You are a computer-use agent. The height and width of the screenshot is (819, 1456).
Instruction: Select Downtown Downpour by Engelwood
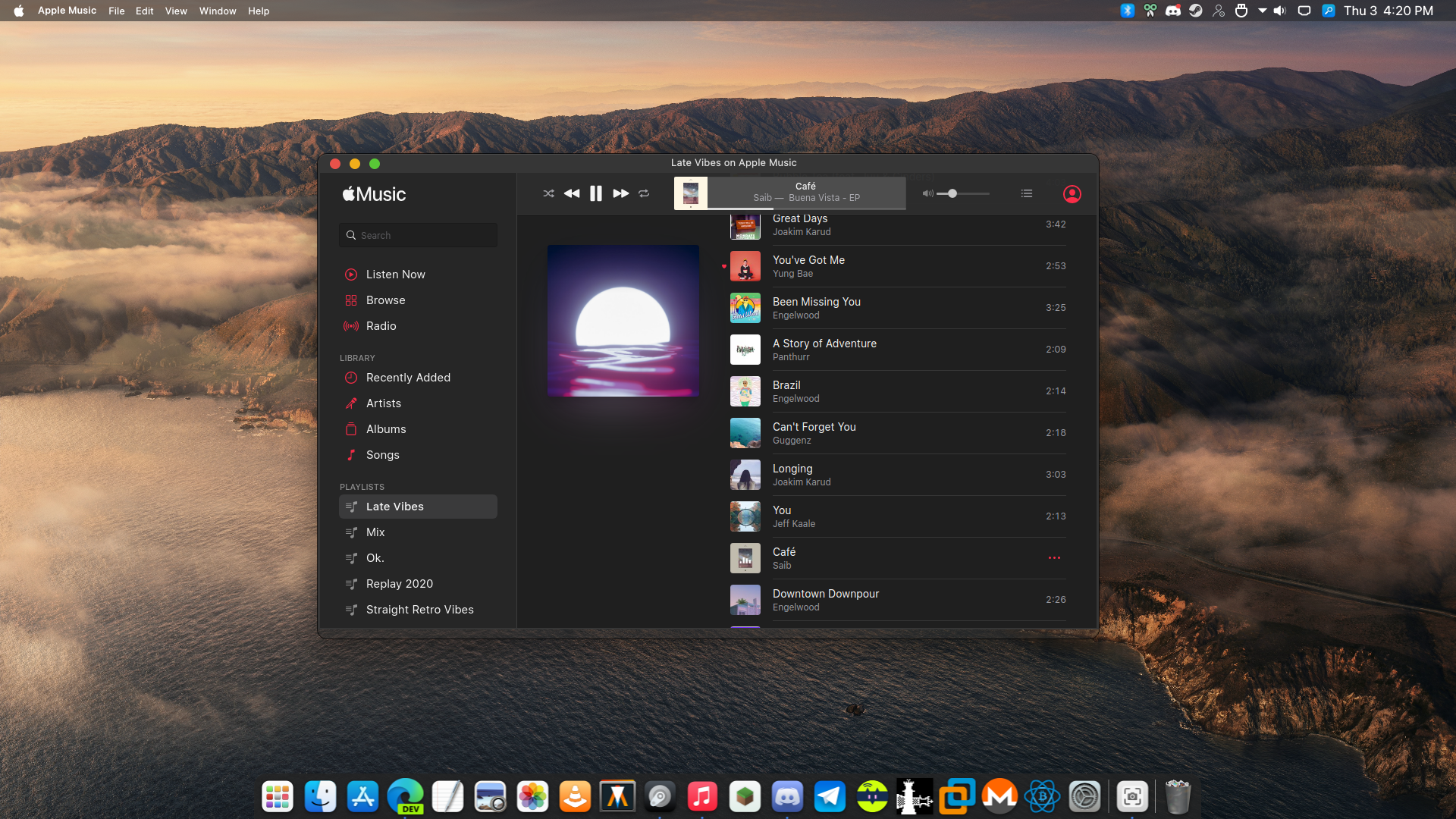click(x=898, y=600)
